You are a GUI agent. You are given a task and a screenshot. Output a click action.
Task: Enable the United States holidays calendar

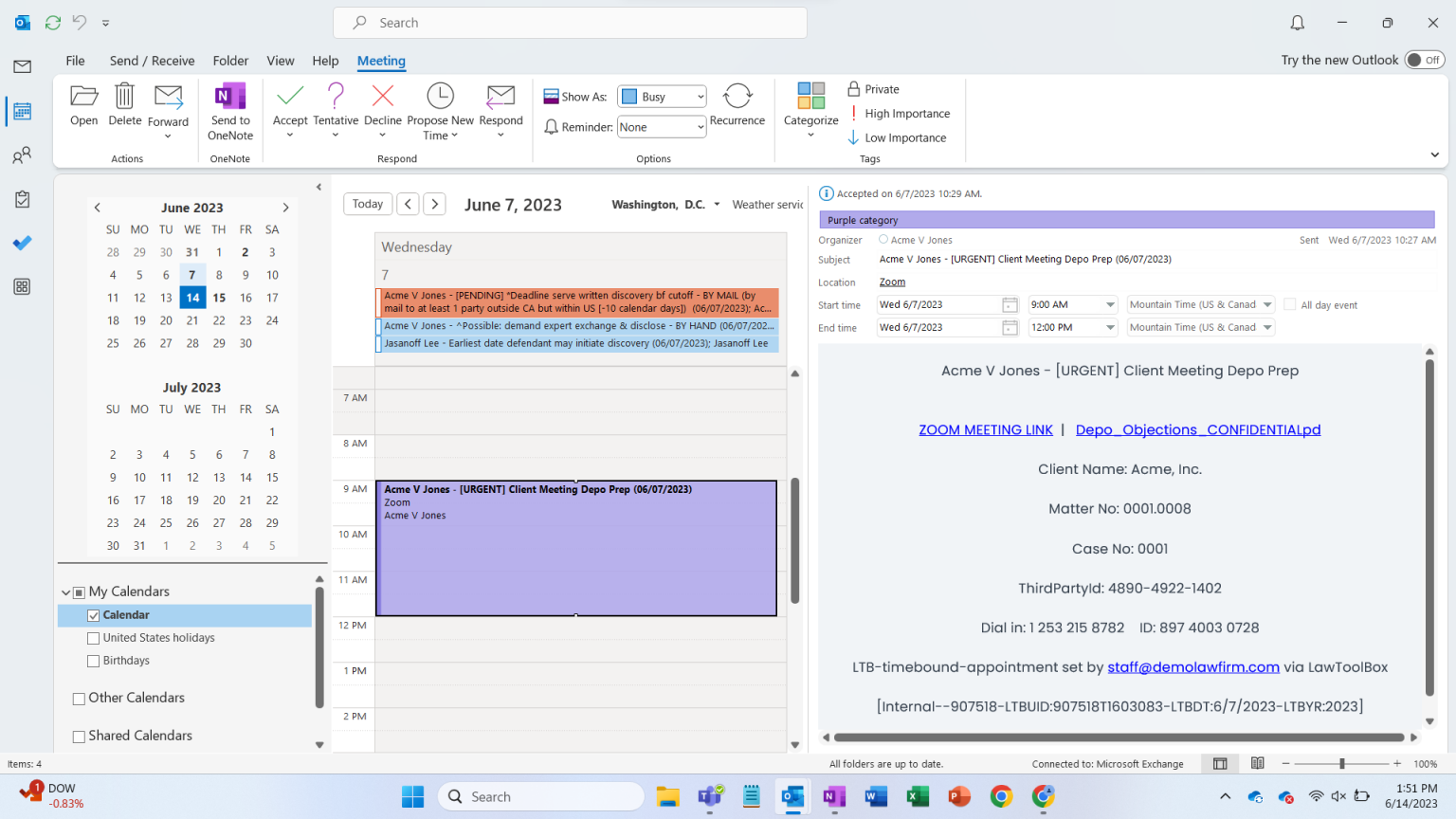pyautogui.click(x=93, y=637)
